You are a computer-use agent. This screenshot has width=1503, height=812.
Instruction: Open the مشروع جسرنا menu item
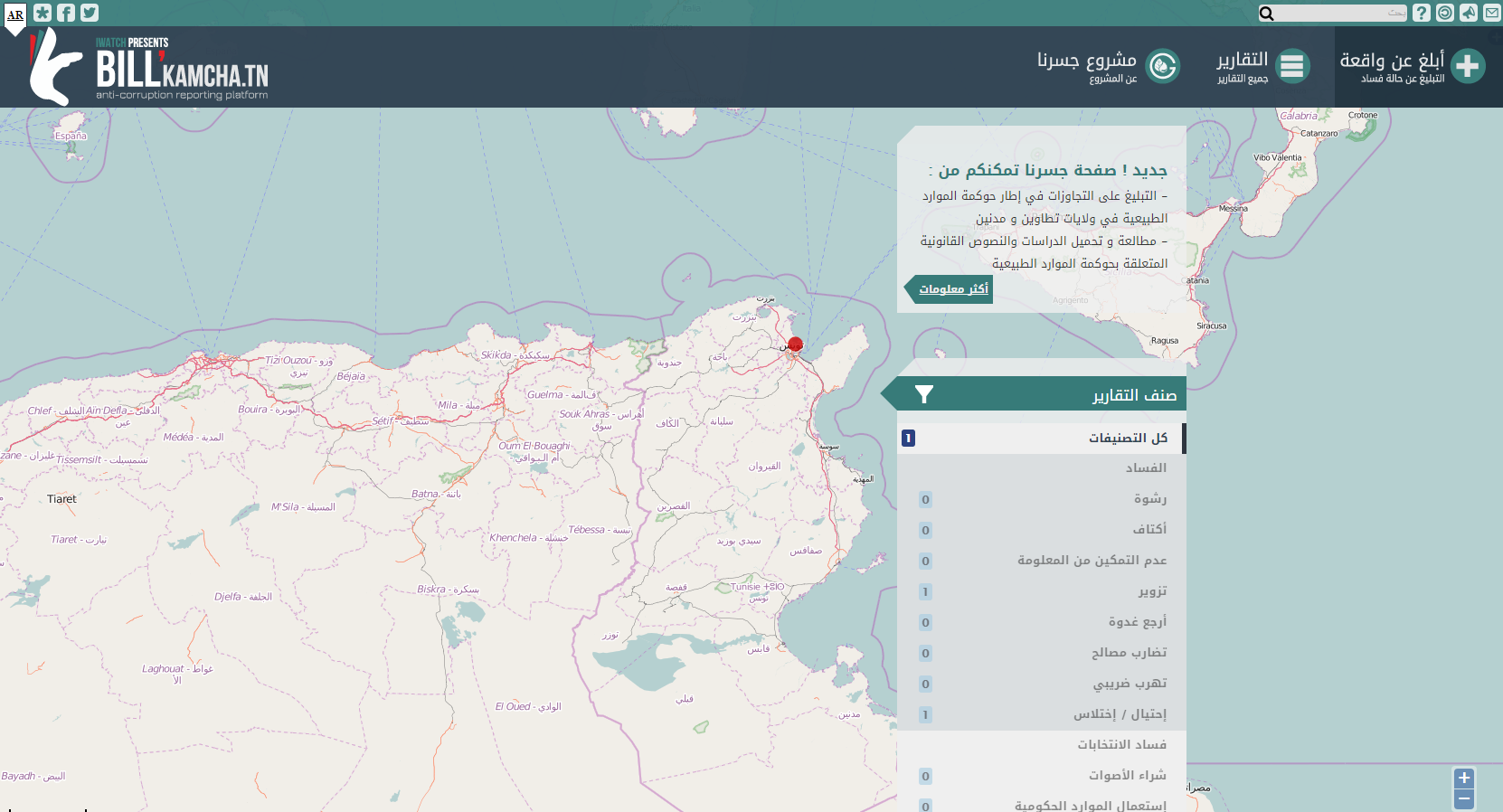[1108, 66]
